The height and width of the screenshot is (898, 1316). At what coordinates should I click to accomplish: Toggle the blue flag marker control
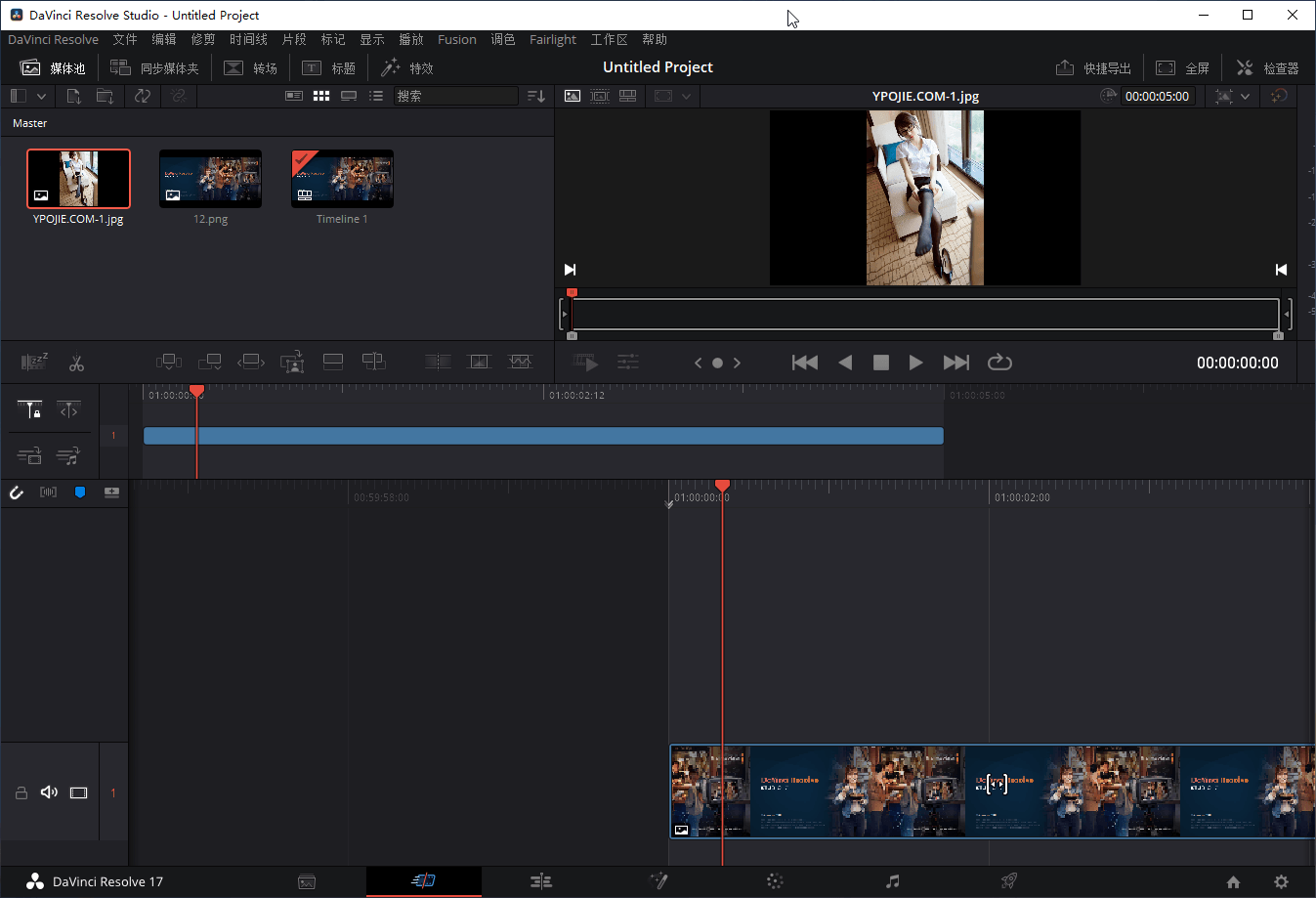pos(79,492)
